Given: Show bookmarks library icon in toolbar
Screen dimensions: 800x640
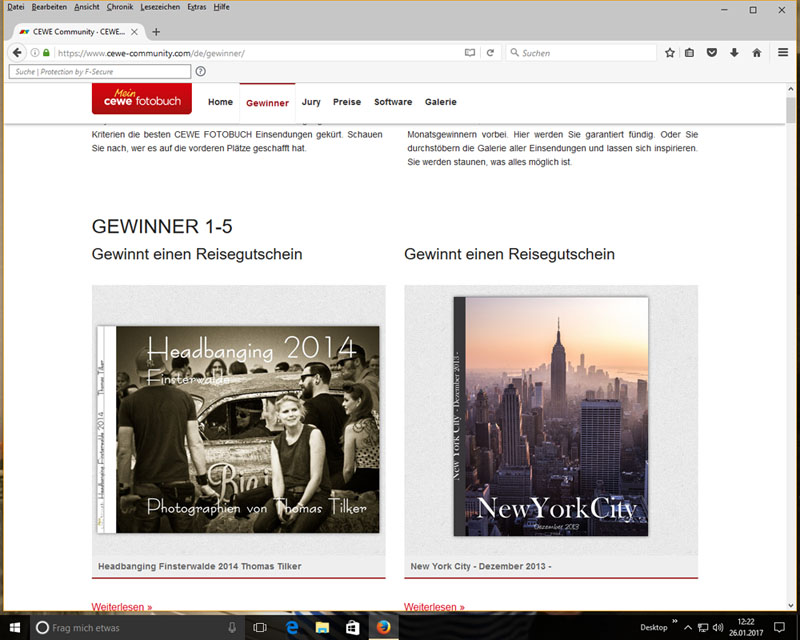Looking at the screenshot, I should 690,52.
